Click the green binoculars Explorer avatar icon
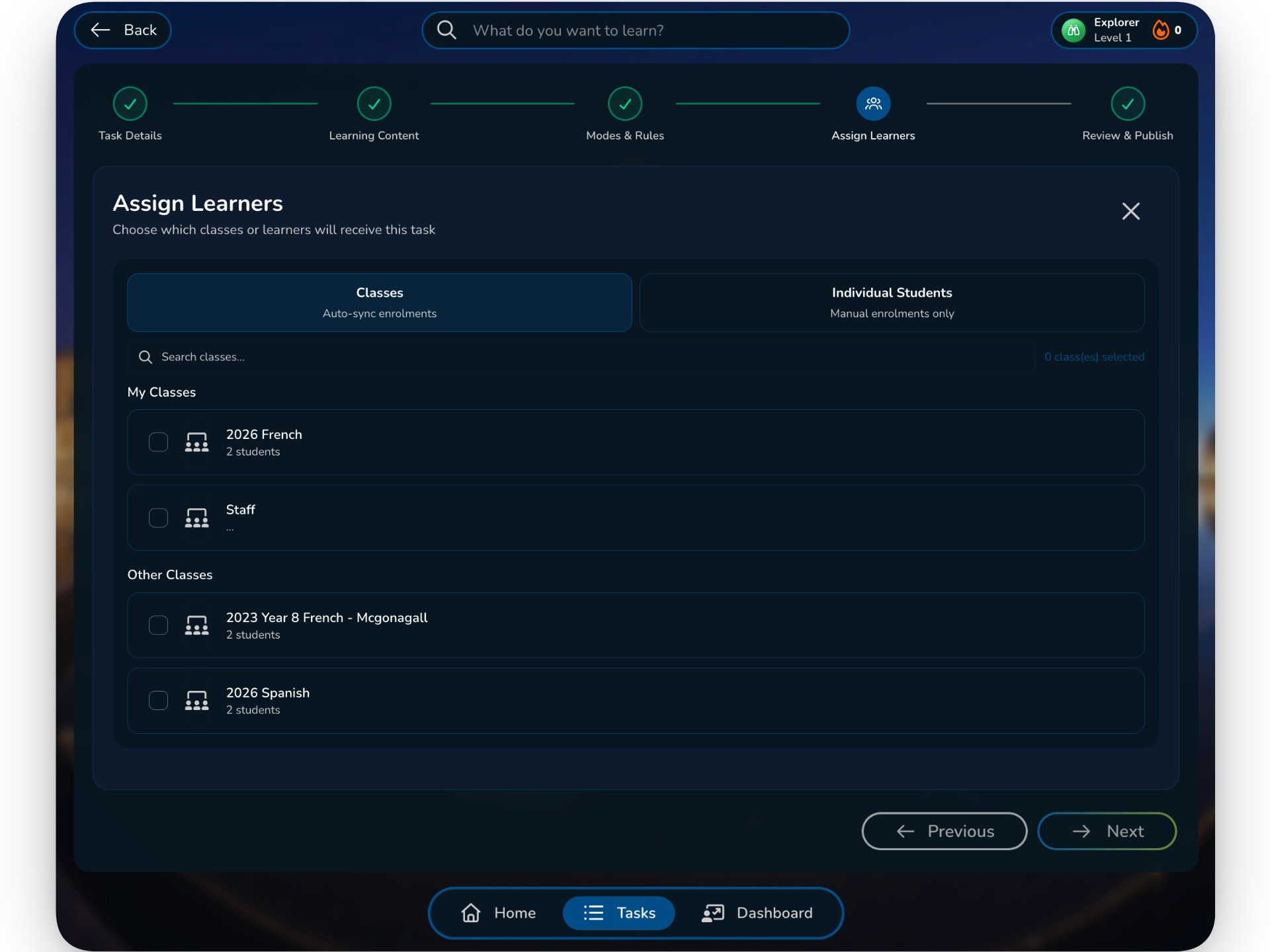1270x952 pixels. coord(1074,30)
